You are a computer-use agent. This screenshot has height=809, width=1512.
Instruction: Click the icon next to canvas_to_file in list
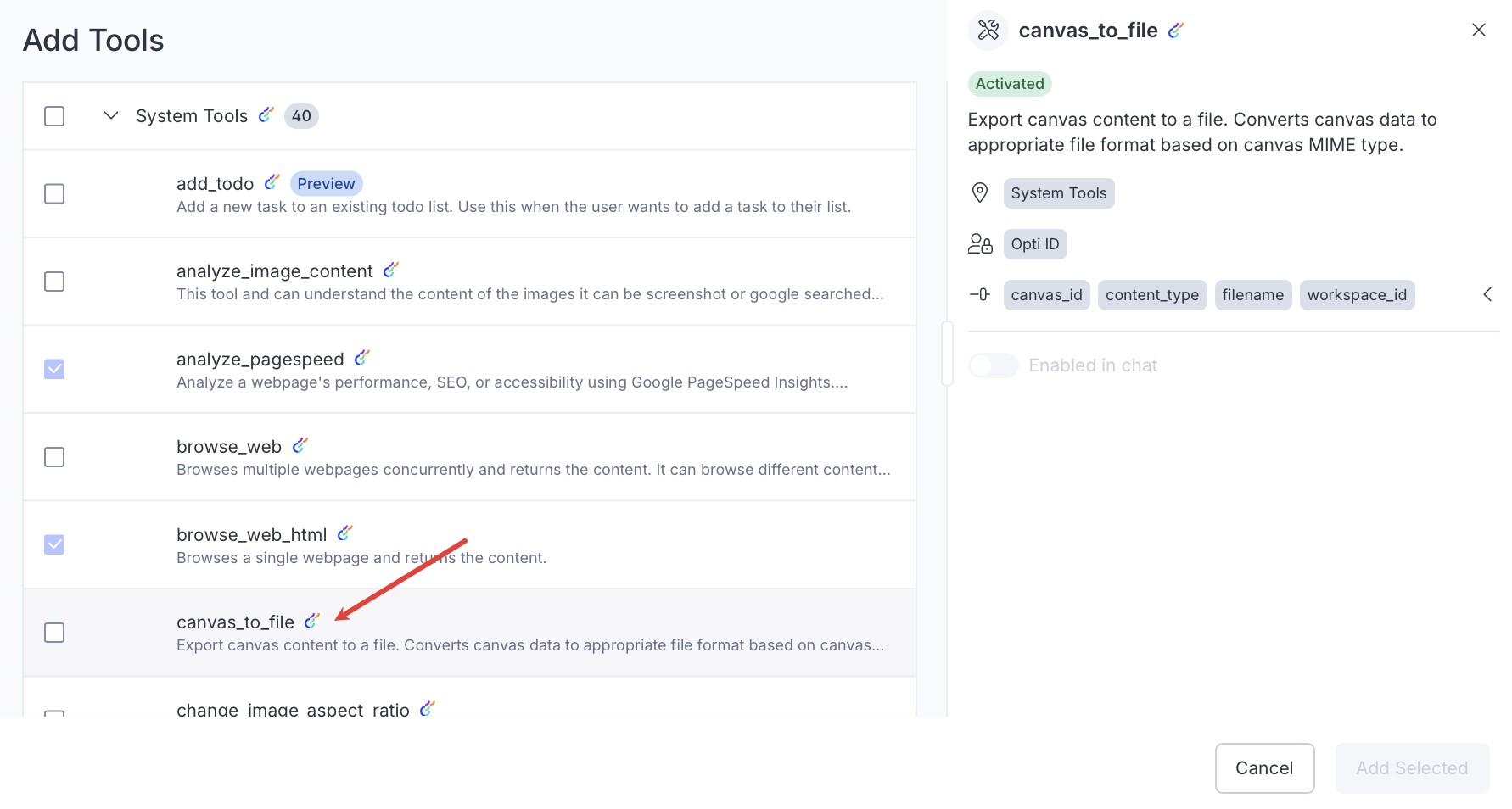[x=311, y=621]
